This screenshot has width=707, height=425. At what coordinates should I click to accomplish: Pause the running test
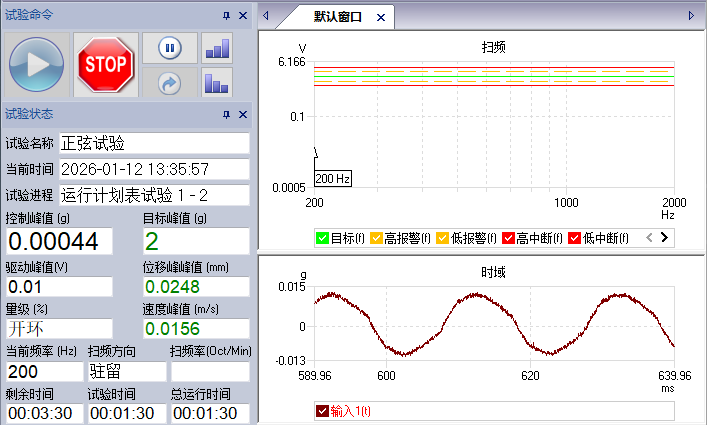point(169,47)
